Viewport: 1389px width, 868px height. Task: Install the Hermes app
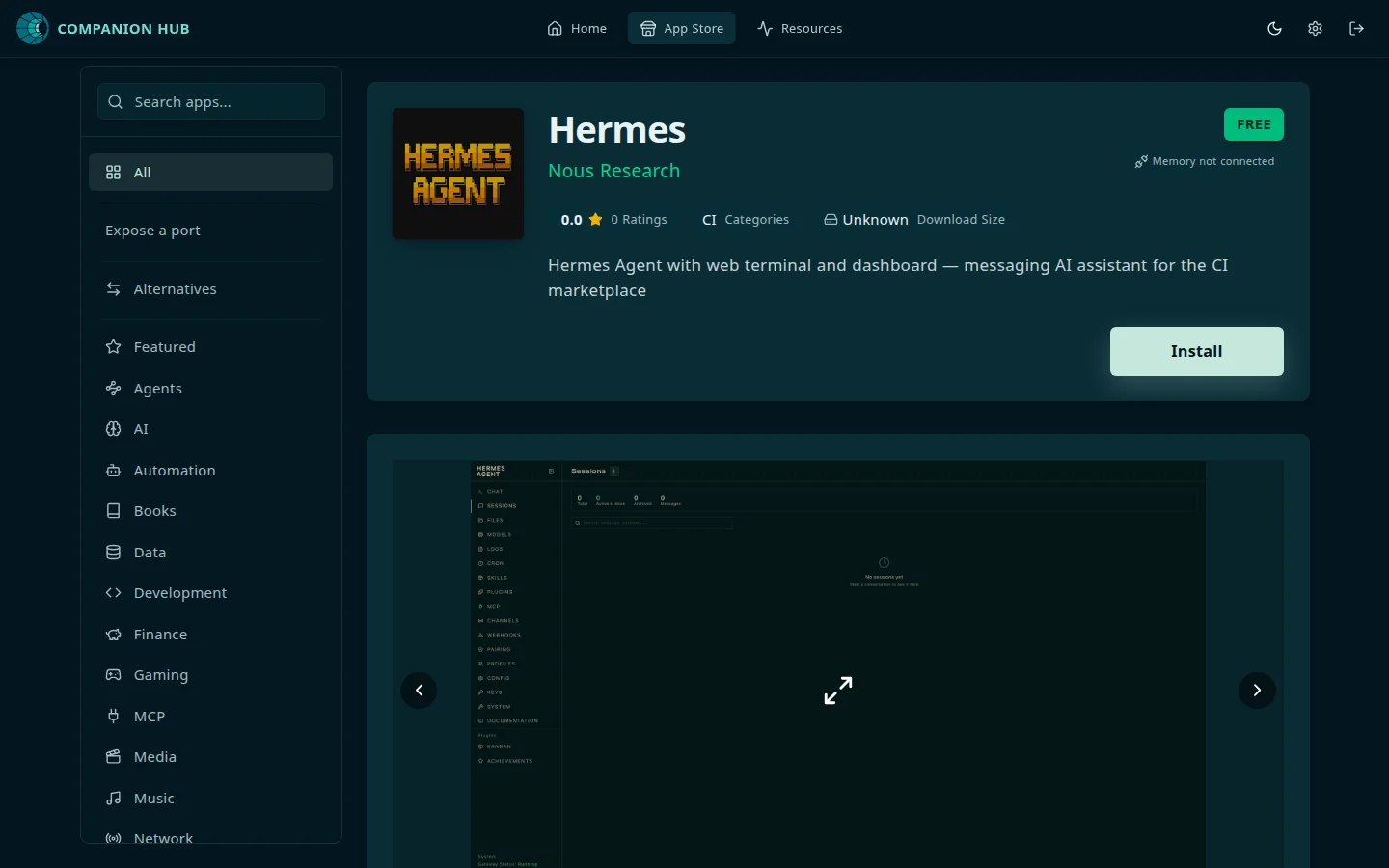pyautogui.click(x=1196, y=351)
